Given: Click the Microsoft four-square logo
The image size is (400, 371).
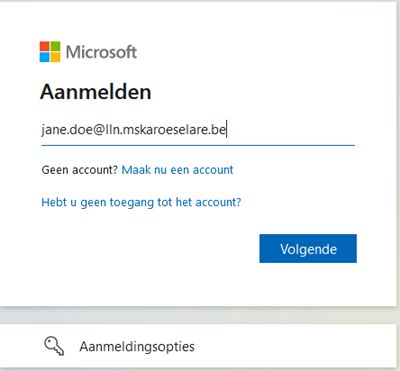Looking at the screenshot, I should [x=50, y=52].
